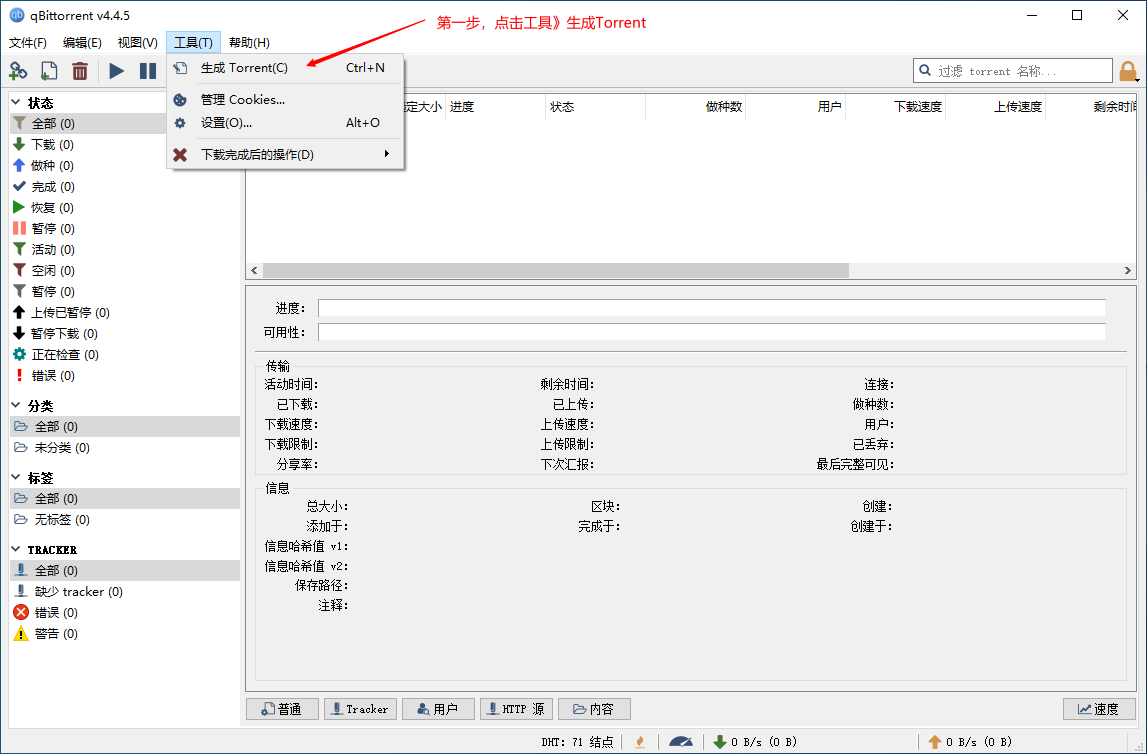Collapse the 分类 section in sidebar
Viewport: 1147px width, 754px height.
[17, 405]
